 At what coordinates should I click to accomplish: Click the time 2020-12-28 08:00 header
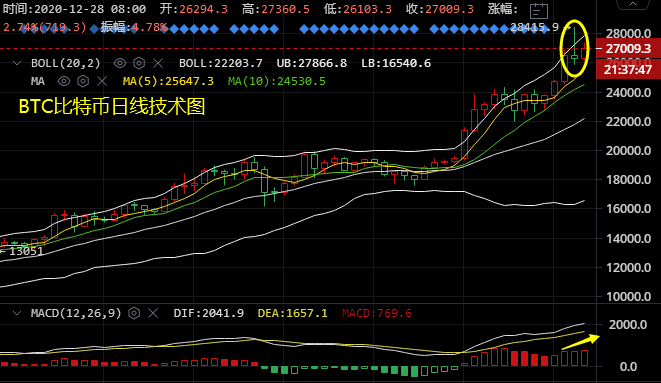74,9
